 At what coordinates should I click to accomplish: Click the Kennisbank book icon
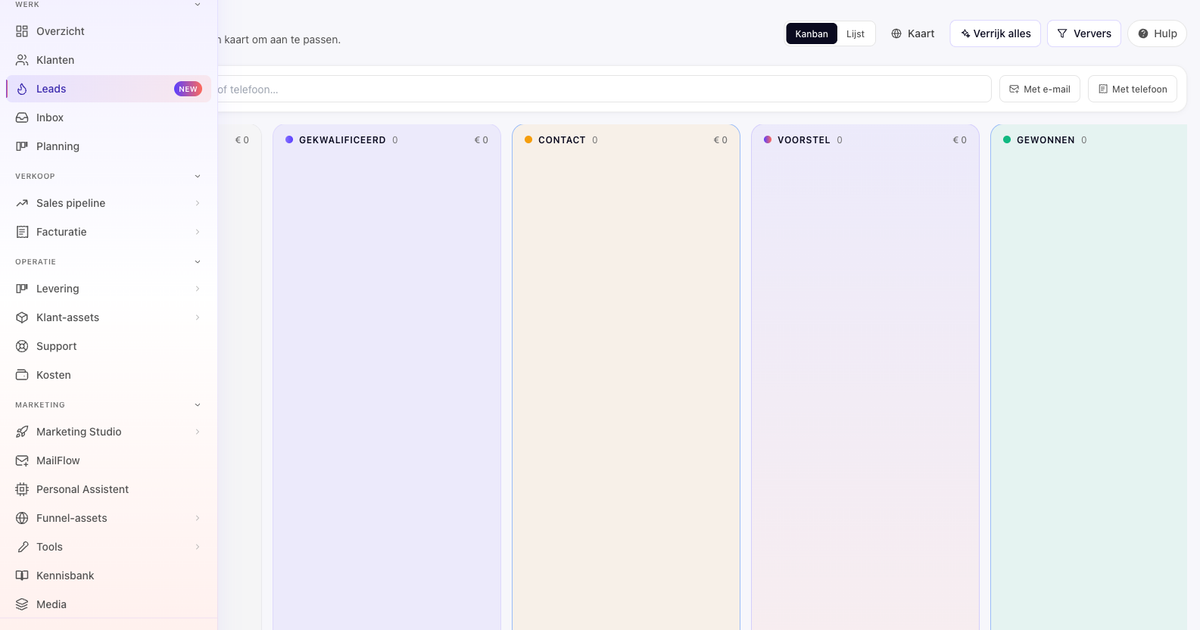pos(22,576)
